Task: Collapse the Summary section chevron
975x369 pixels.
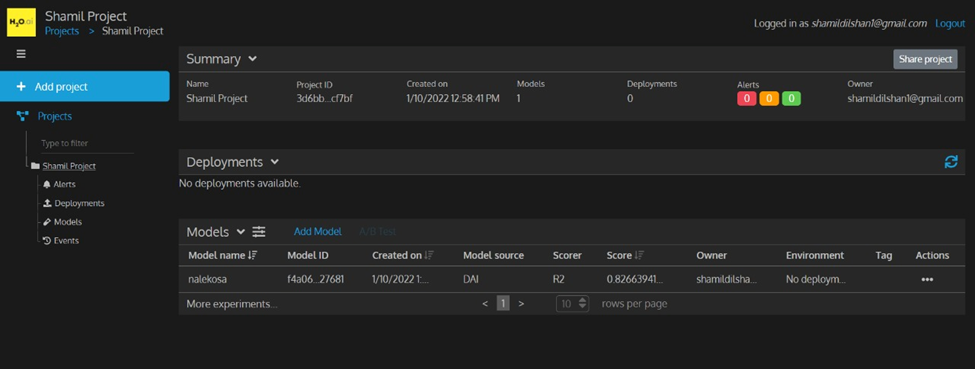Action: (252, 59)
